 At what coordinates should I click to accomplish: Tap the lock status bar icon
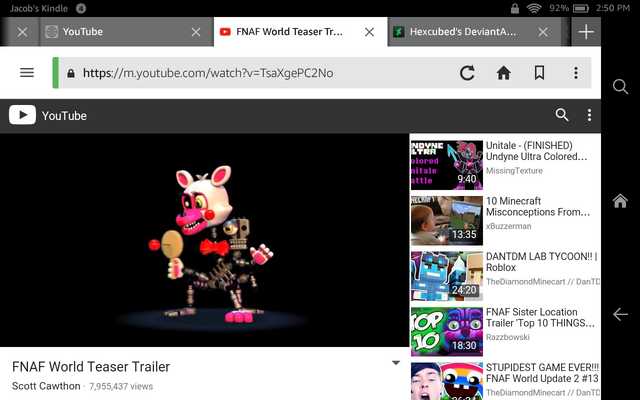coord(515,8)
